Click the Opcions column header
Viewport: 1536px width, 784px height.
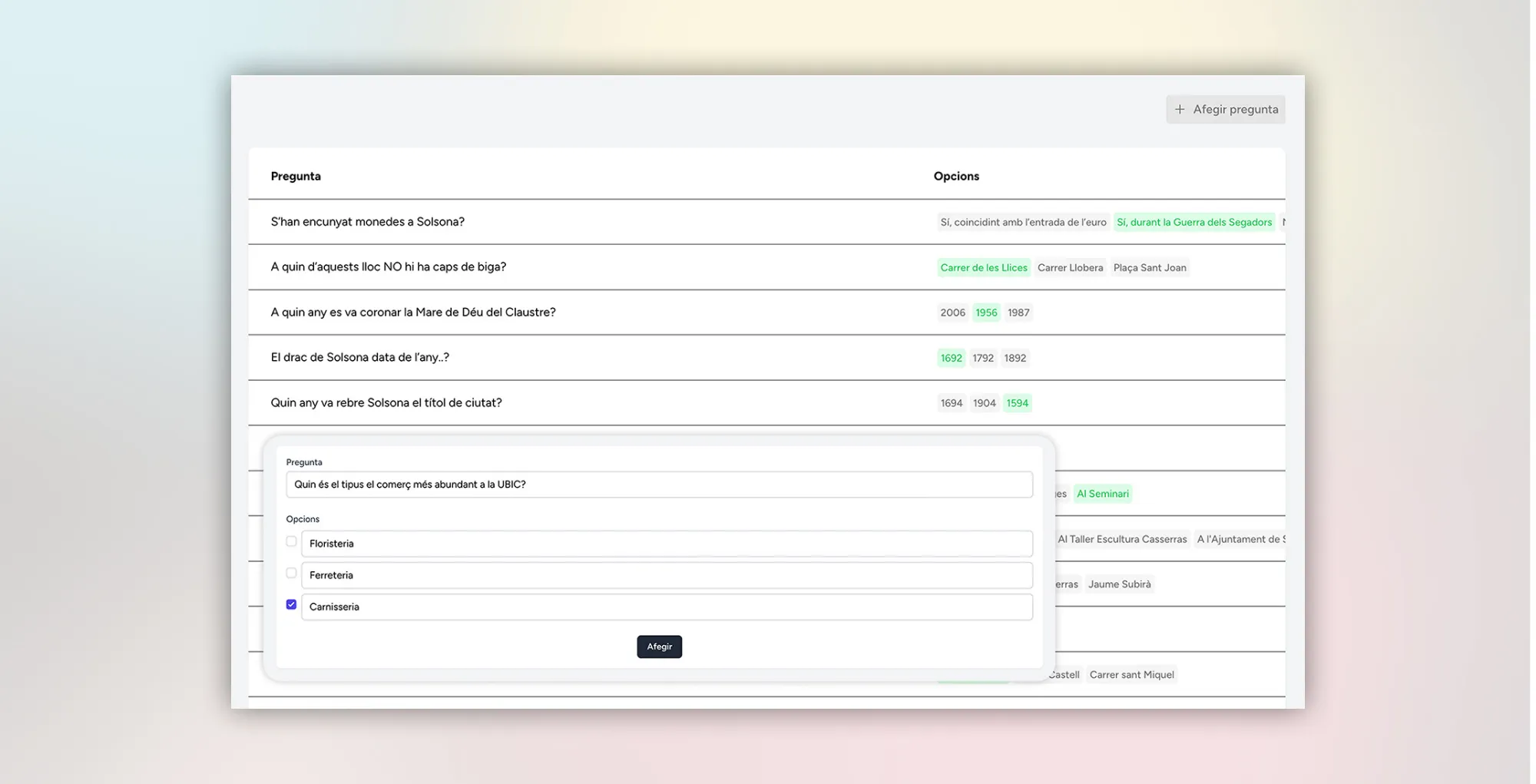[956, 176]
